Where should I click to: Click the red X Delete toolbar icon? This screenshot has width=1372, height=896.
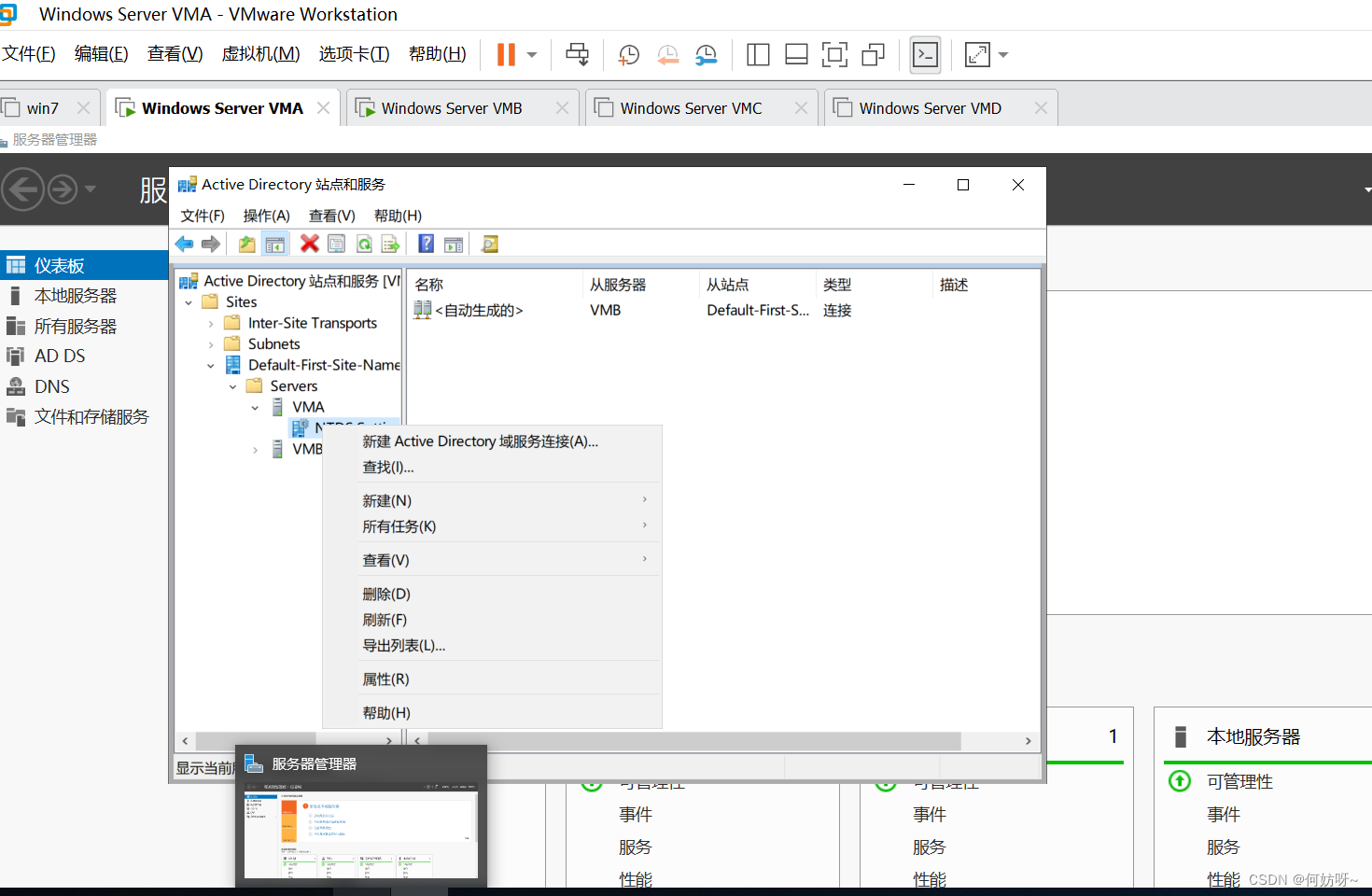pos(309,245)
